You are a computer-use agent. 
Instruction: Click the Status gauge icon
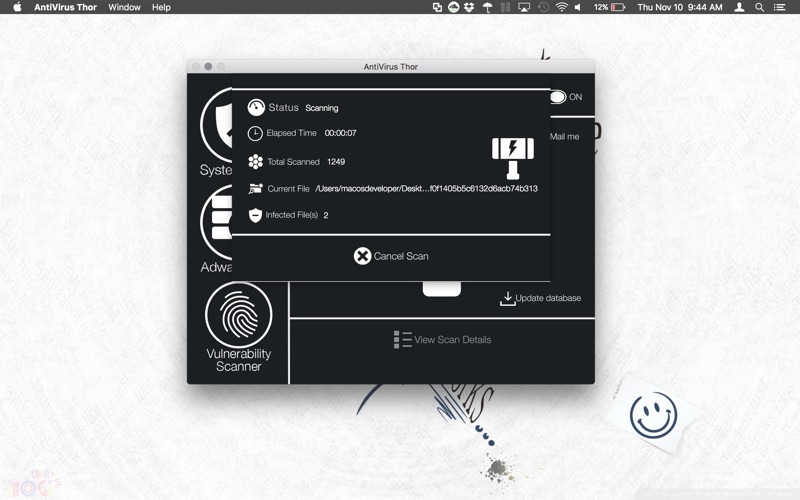(x=256, y=108)
